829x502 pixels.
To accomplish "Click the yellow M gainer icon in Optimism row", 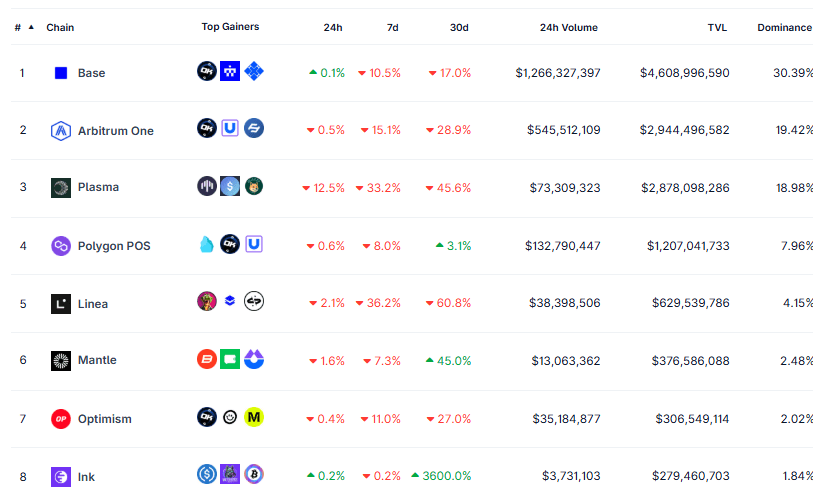I will (x=254, y=417).
